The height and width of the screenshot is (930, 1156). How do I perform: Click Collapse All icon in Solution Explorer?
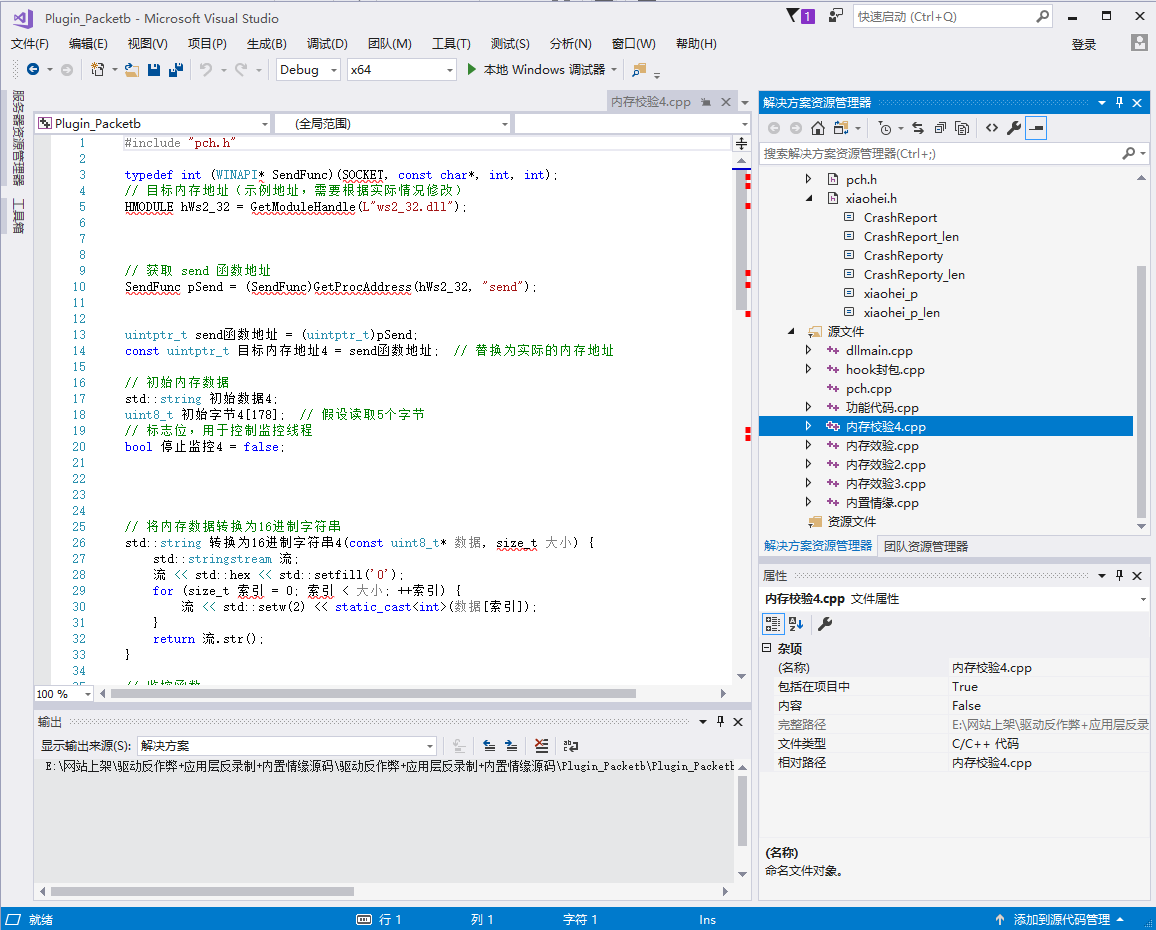click(940, 128)
